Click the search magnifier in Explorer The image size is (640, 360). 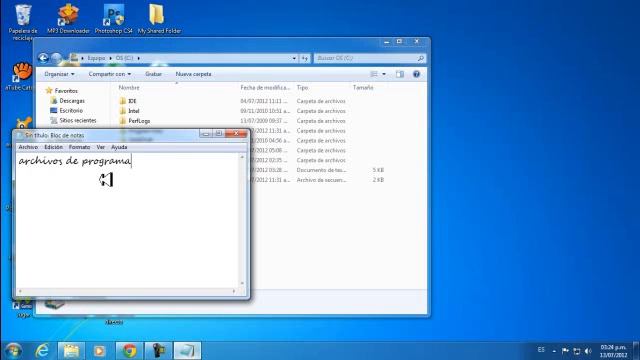coord(420,58)
